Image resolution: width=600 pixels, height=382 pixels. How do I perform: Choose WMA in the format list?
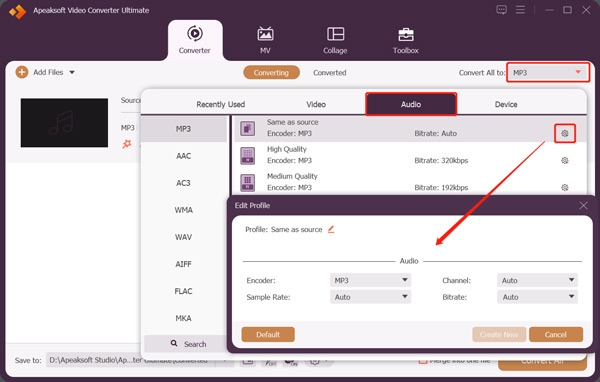point(184,210)
